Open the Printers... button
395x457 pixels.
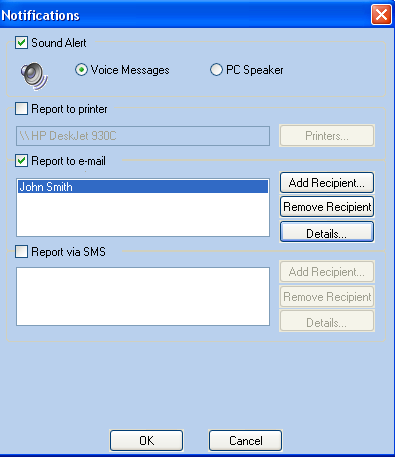tap(327, 136)
